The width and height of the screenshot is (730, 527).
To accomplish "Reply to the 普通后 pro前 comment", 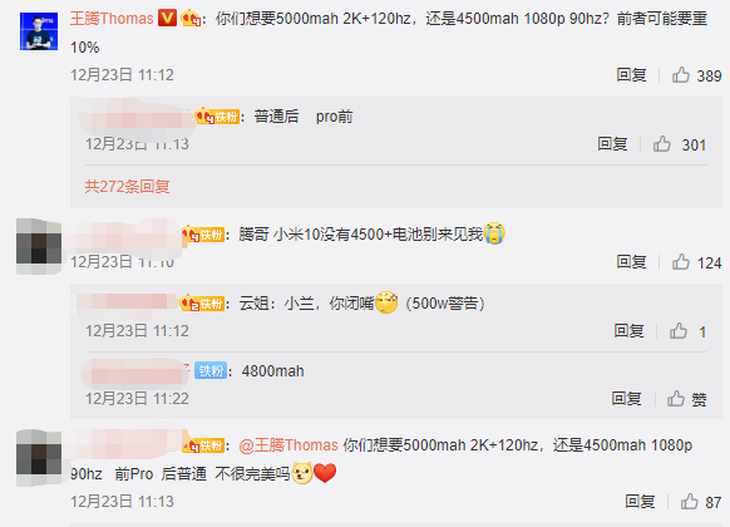I will point(612,144).
